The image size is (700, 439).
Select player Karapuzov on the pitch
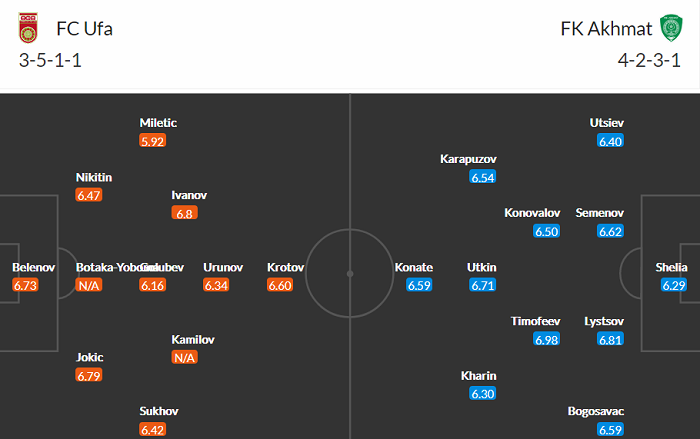[x=468, y=159]
